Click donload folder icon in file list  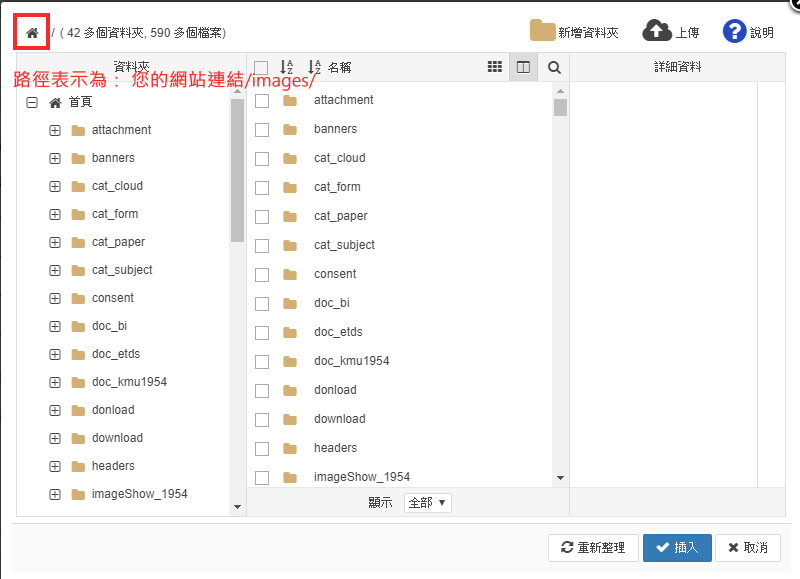290,391
